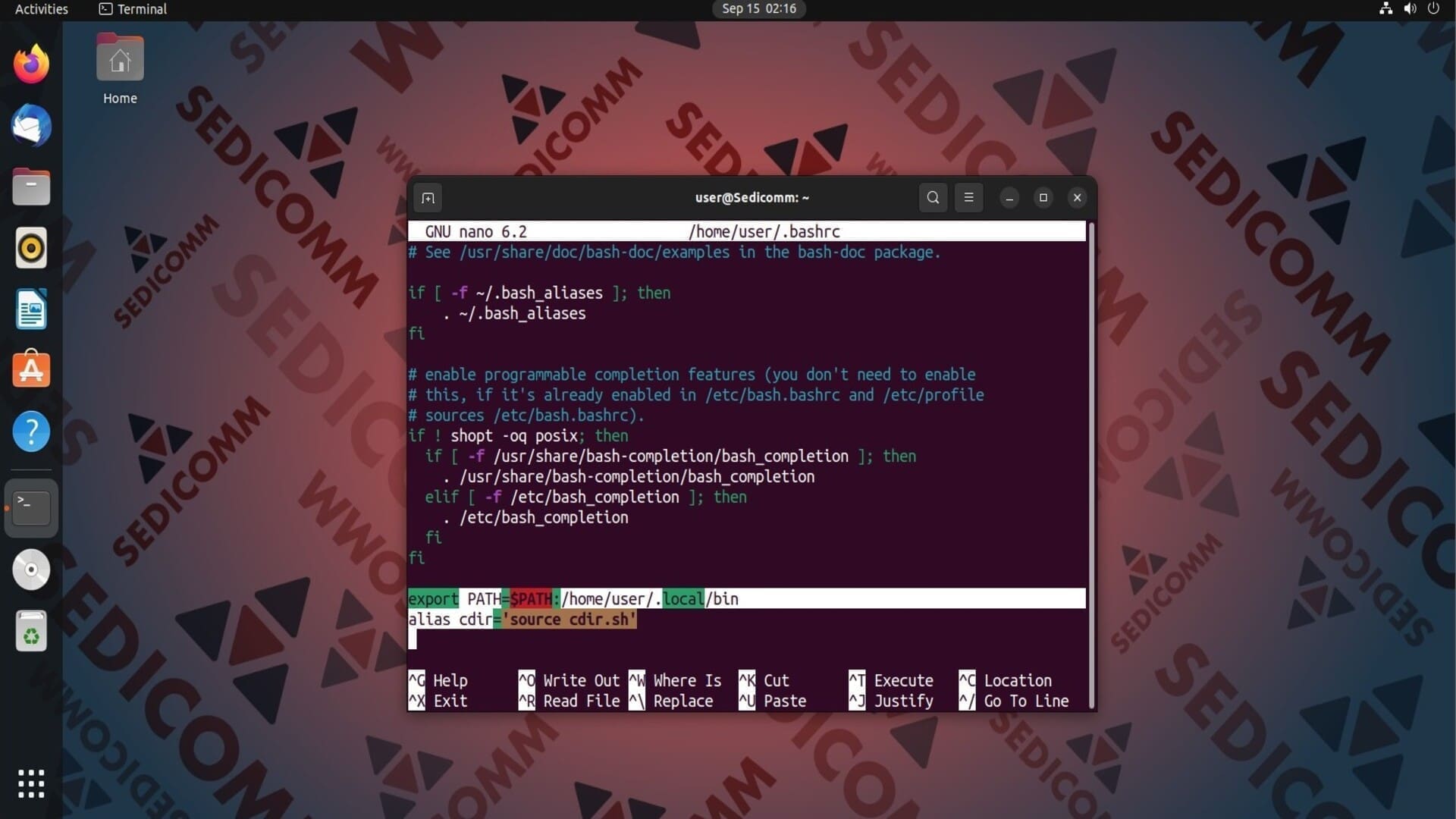The height and width of the screenshot is (819, 1456).
Task: Open the clock calendar at Sep 15
Action: pos(758,9)
